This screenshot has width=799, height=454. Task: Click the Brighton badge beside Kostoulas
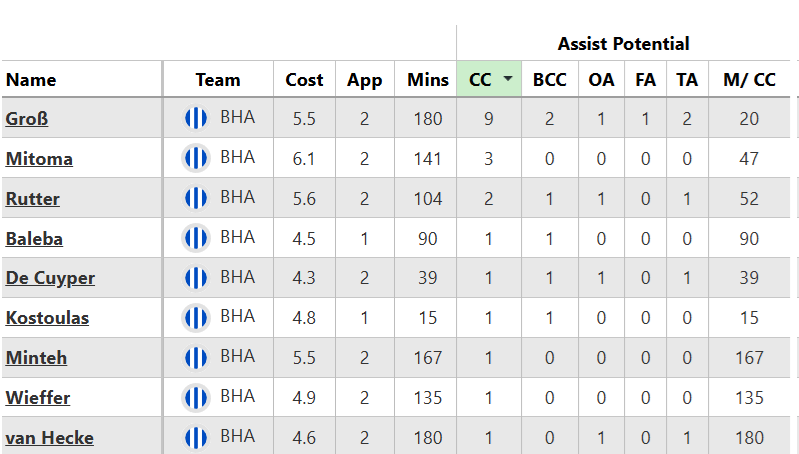(196, 318)
